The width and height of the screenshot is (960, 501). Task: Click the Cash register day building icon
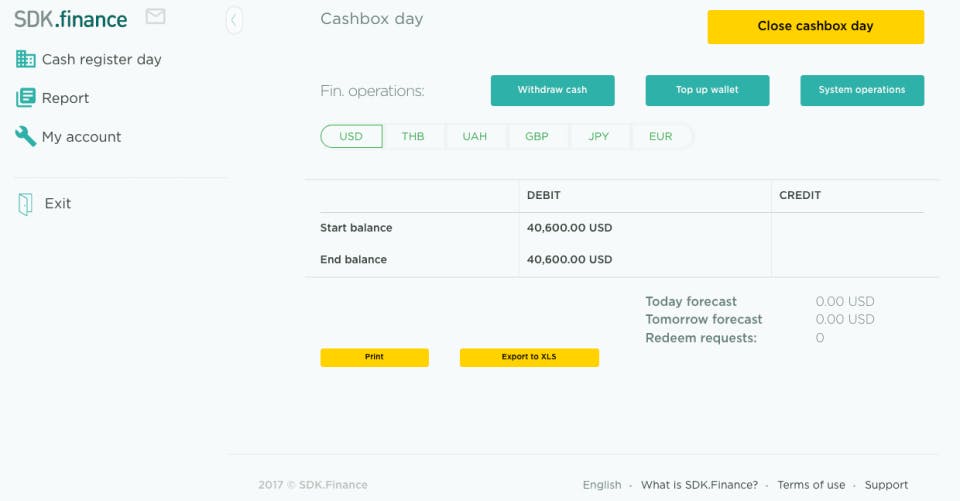tap(25, 59)
